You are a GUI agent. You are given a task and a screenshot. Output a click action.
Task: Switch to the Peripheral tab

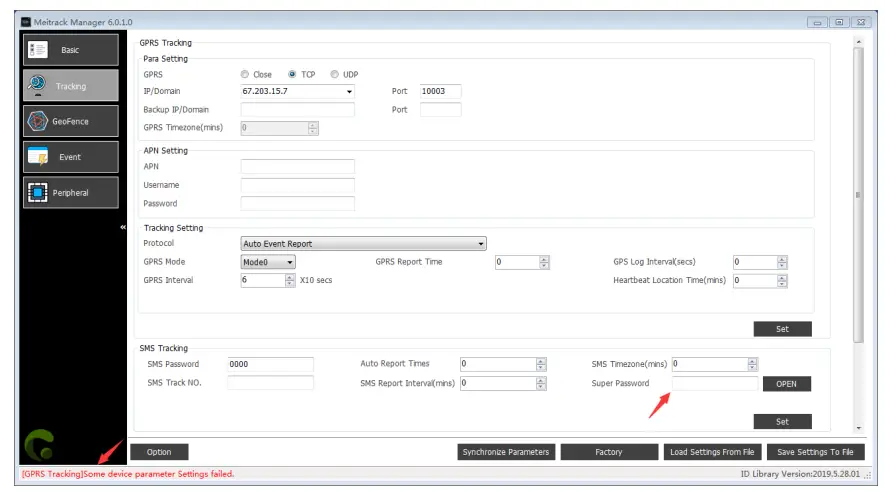tap(71, 193)
